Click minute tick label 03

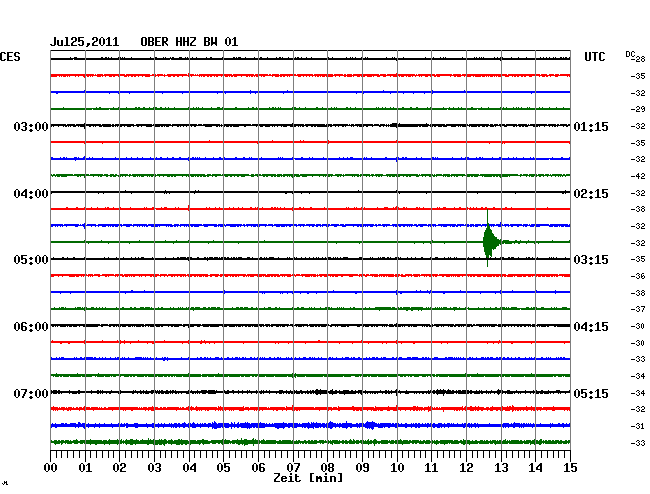pyautogui.click(x=154, y=467)
